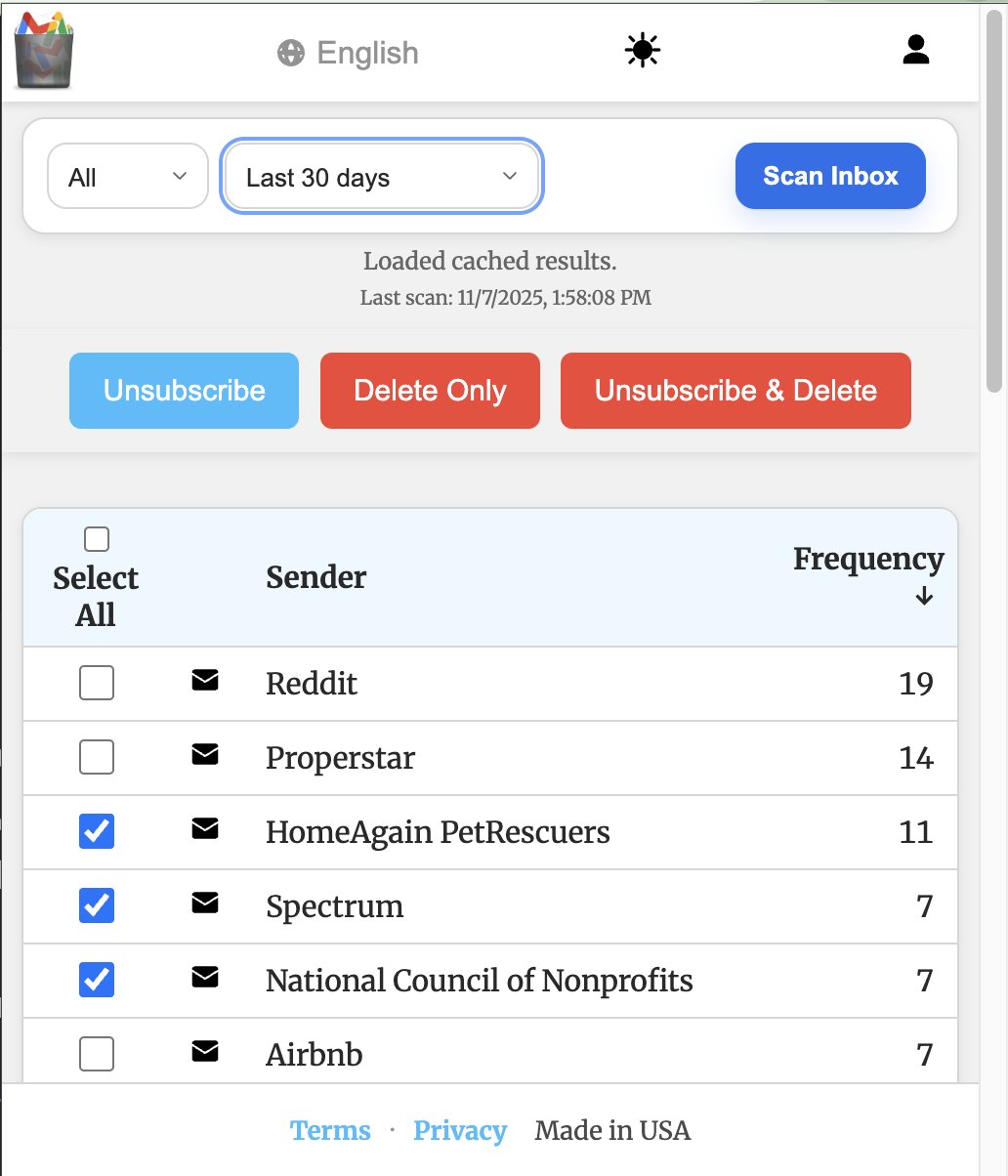Click the envelope icon next to Airbnb
This screenshot has height=1176, width=1008.
[205, 1052]
